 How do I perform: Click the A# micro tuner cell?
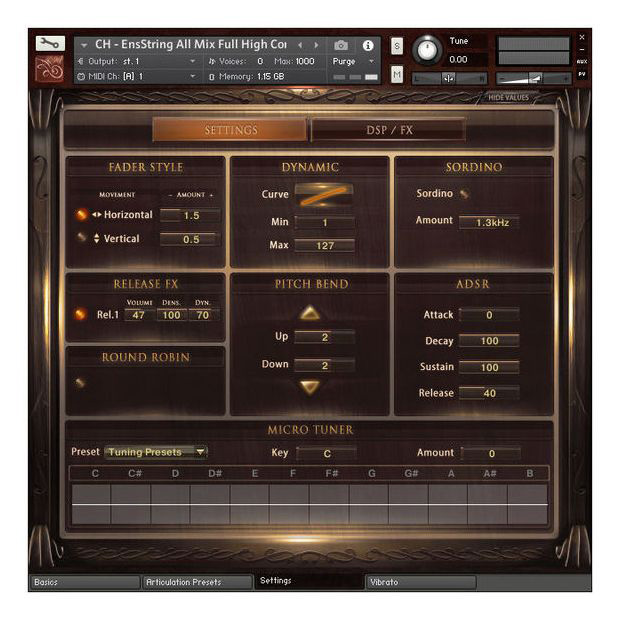(x=488, y=504)
